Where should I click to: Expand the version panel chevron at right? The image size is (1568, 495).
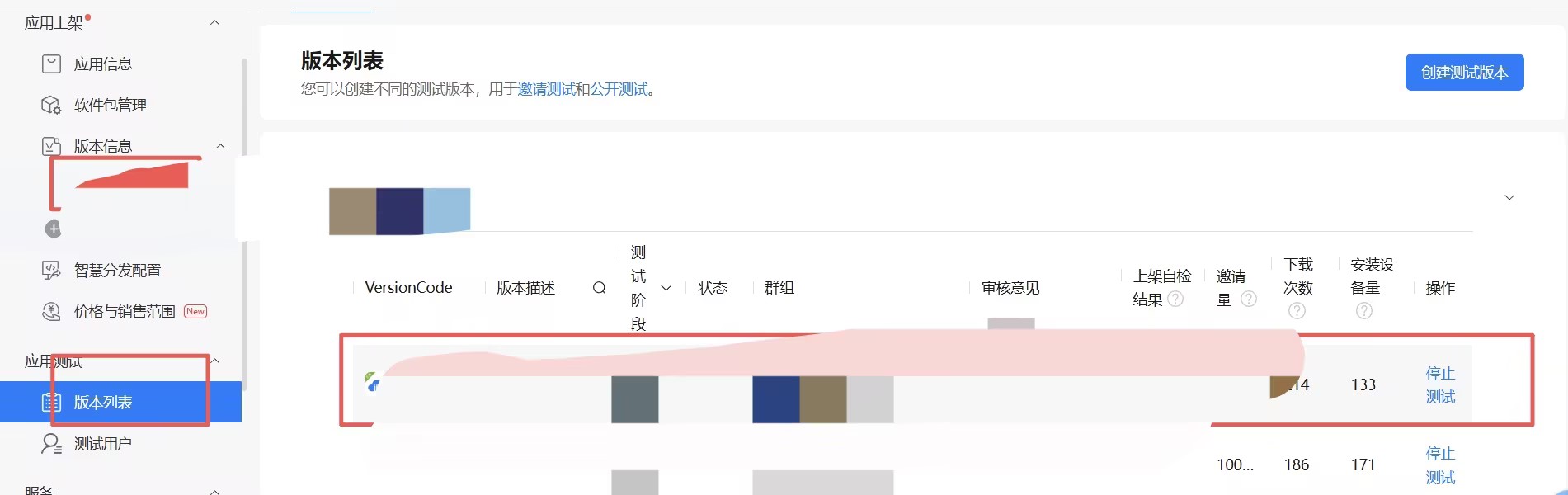point(1509,197)
